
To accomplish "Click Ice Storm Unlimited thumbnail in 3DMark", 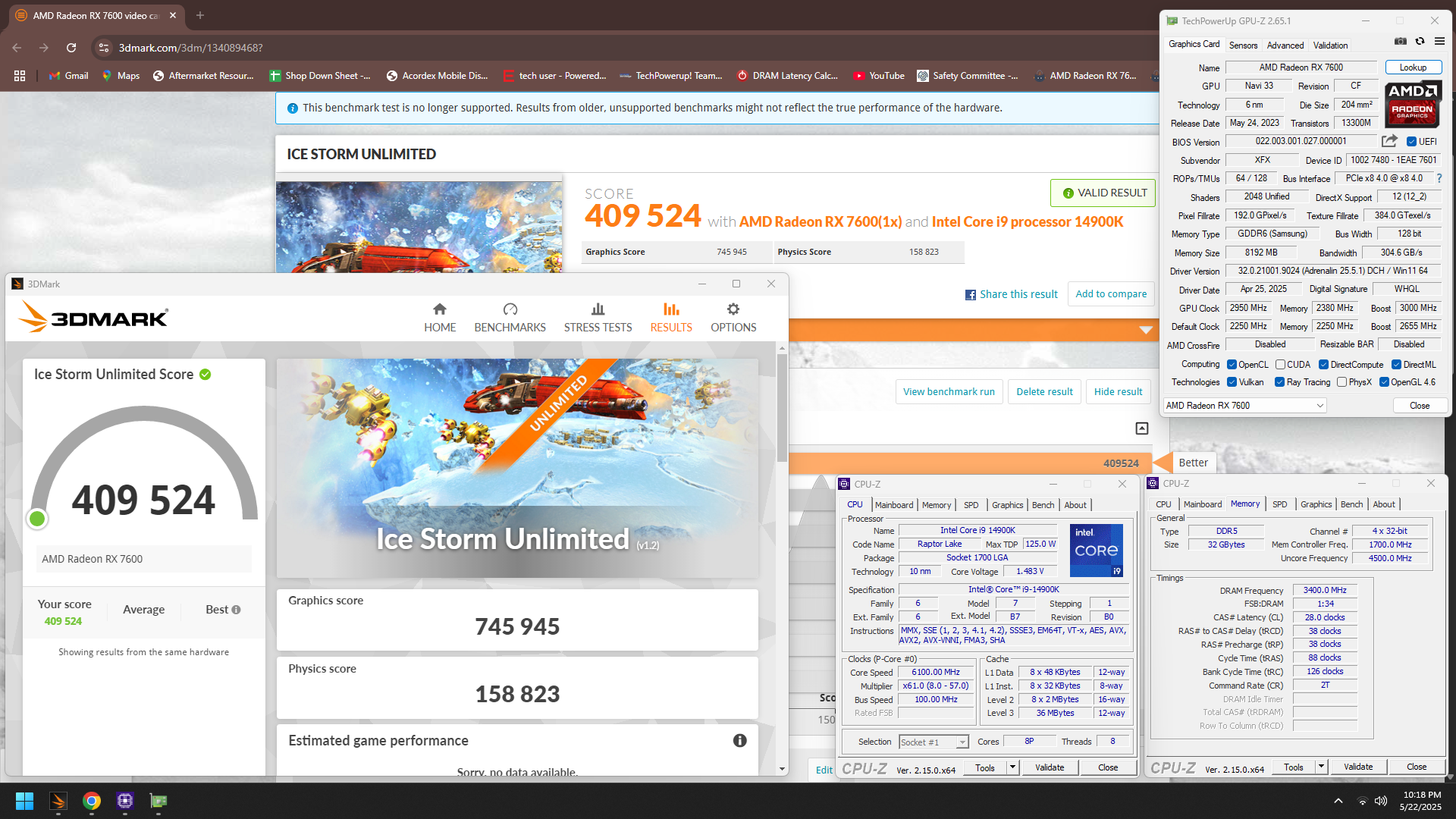I will click(517, 468).
